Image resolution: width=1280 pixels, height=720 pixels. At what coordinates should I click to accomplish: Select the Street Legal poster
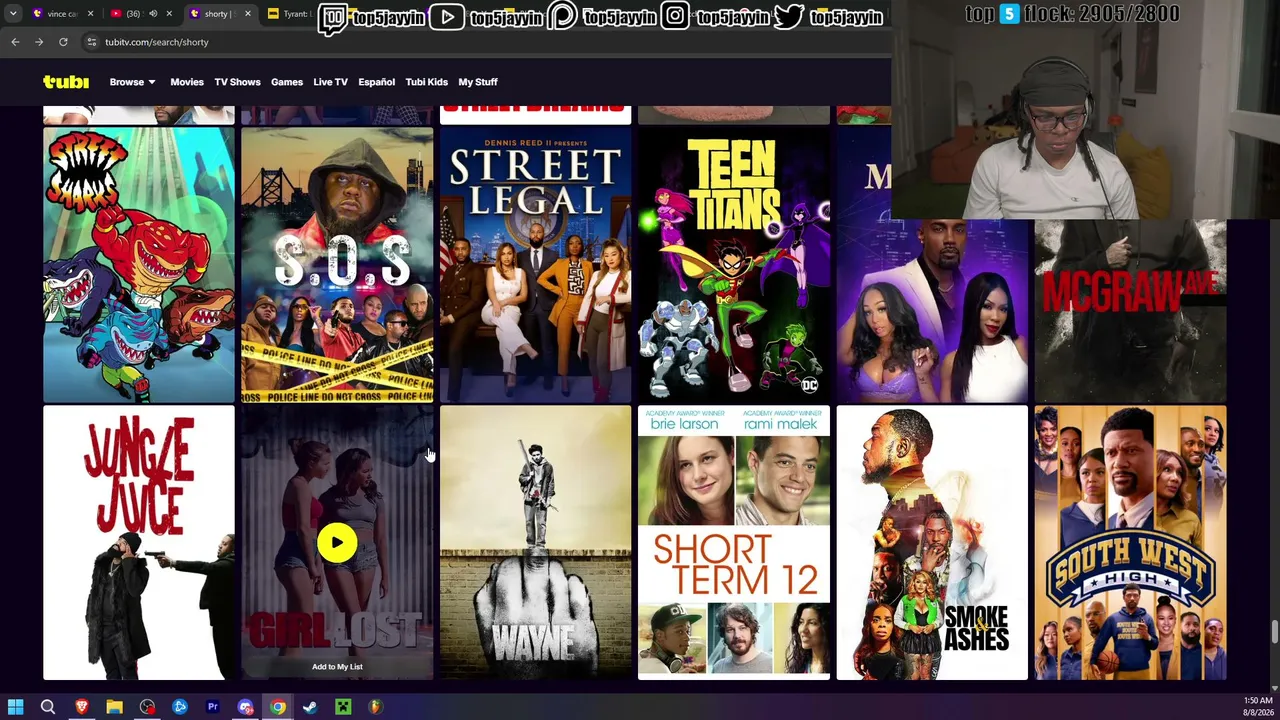pyautogui.click(x=535, y=265)
